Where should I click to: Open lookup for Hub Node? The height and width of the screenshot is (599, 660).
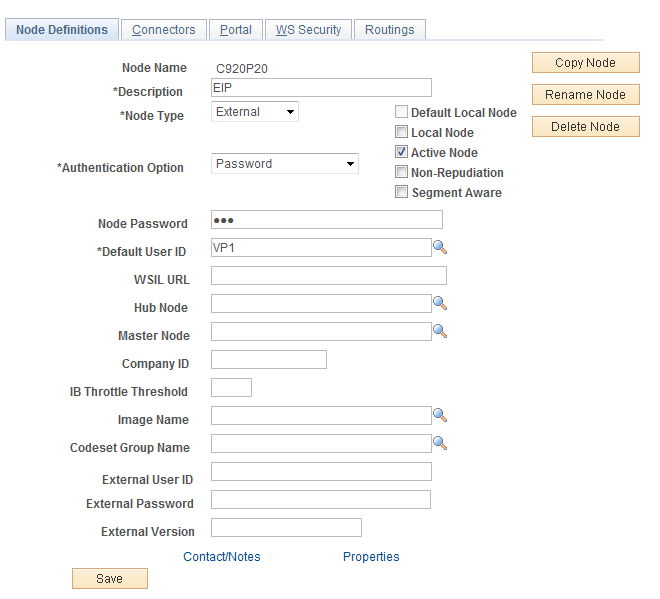(x=440, y=303)
